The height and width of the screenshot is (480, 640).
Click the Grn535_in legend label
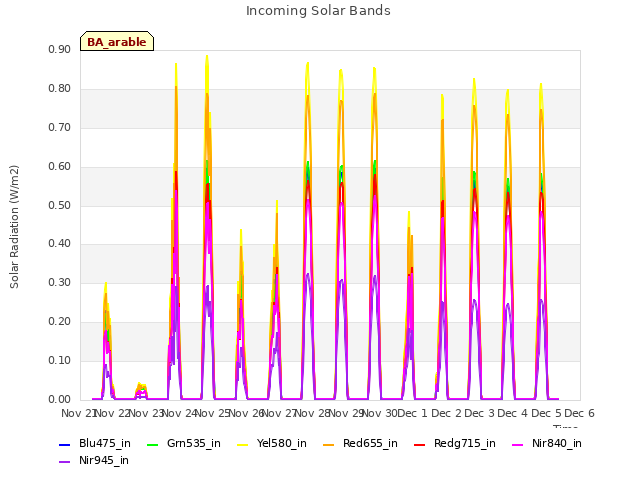click(x=193, y=443)
